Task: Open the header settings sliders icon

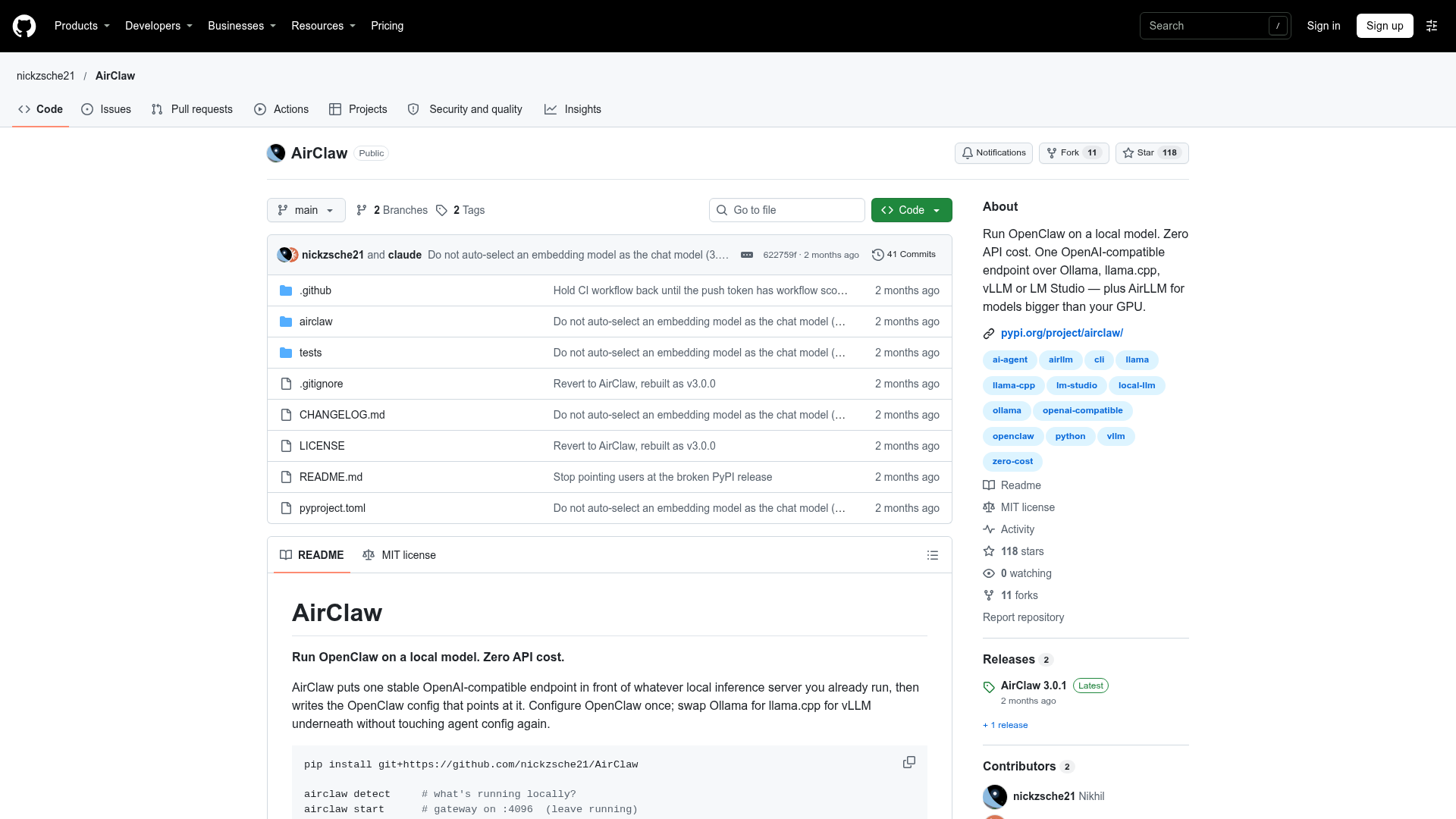Action: [1432, 26]
